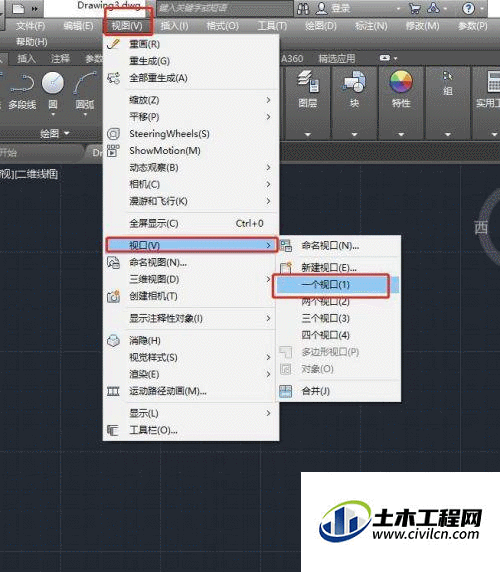Click West (西) on the ViewCube compass

pos(481,227)
